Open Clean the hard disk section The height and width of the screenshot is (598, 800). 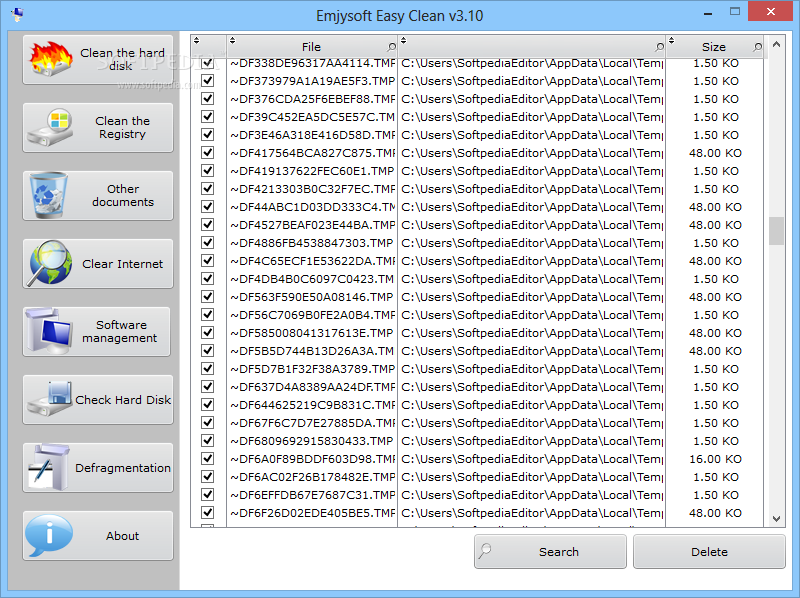[98, 59]
